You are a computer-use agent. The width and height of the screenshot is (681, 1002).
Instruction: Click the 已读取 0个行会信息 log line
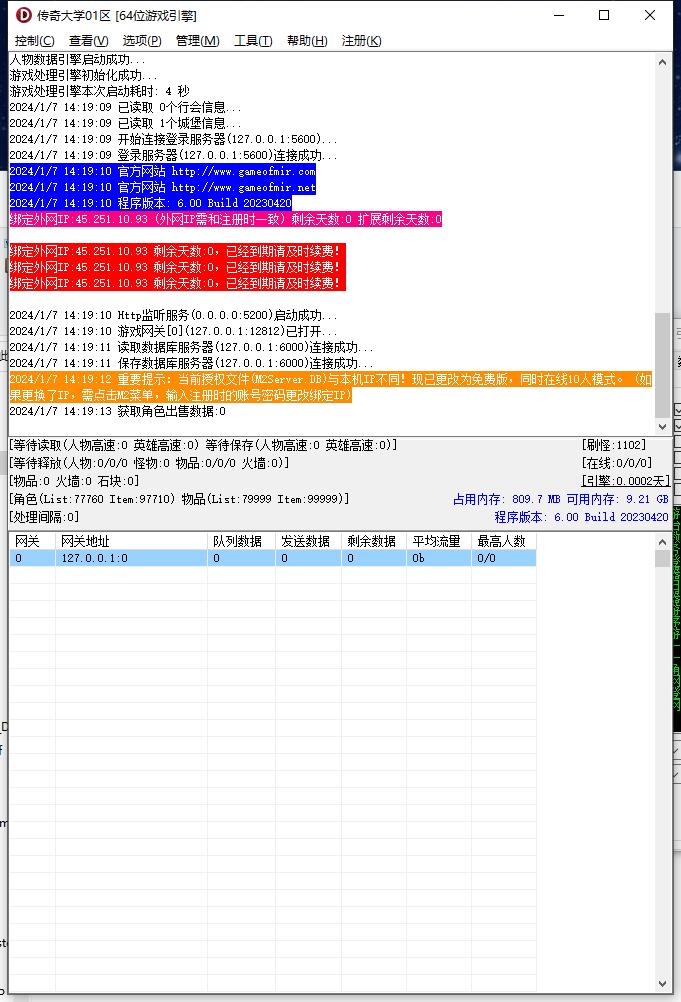tap(125, 107)
